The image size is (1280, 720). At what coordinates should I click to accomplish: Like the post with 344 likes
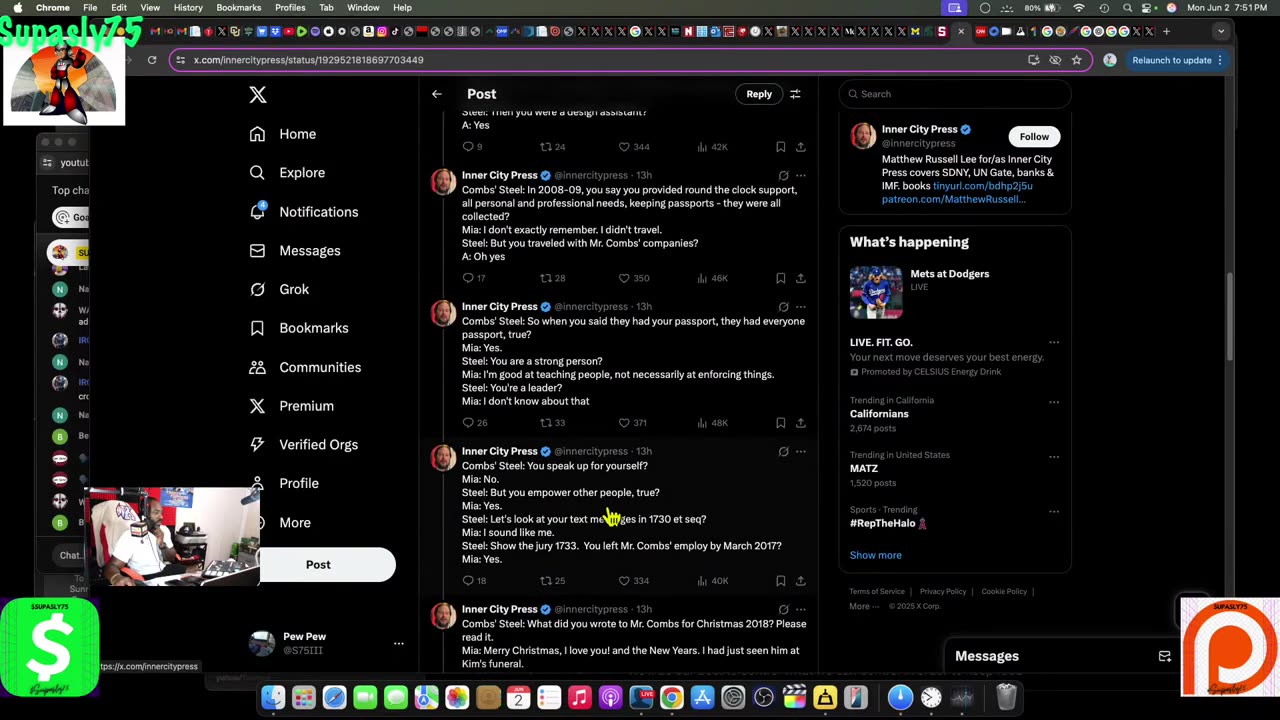634,147
